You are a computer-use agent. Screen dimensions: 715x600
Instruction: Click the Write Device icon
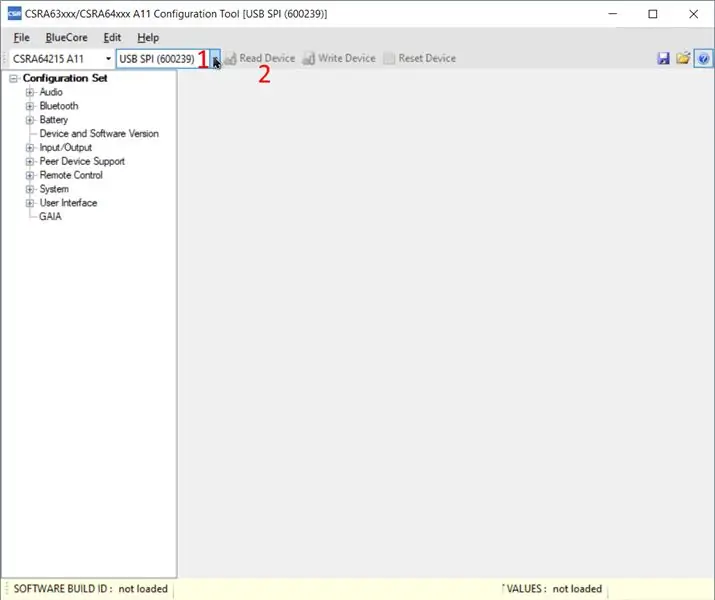pyautogui.click(x=309, y=58)
